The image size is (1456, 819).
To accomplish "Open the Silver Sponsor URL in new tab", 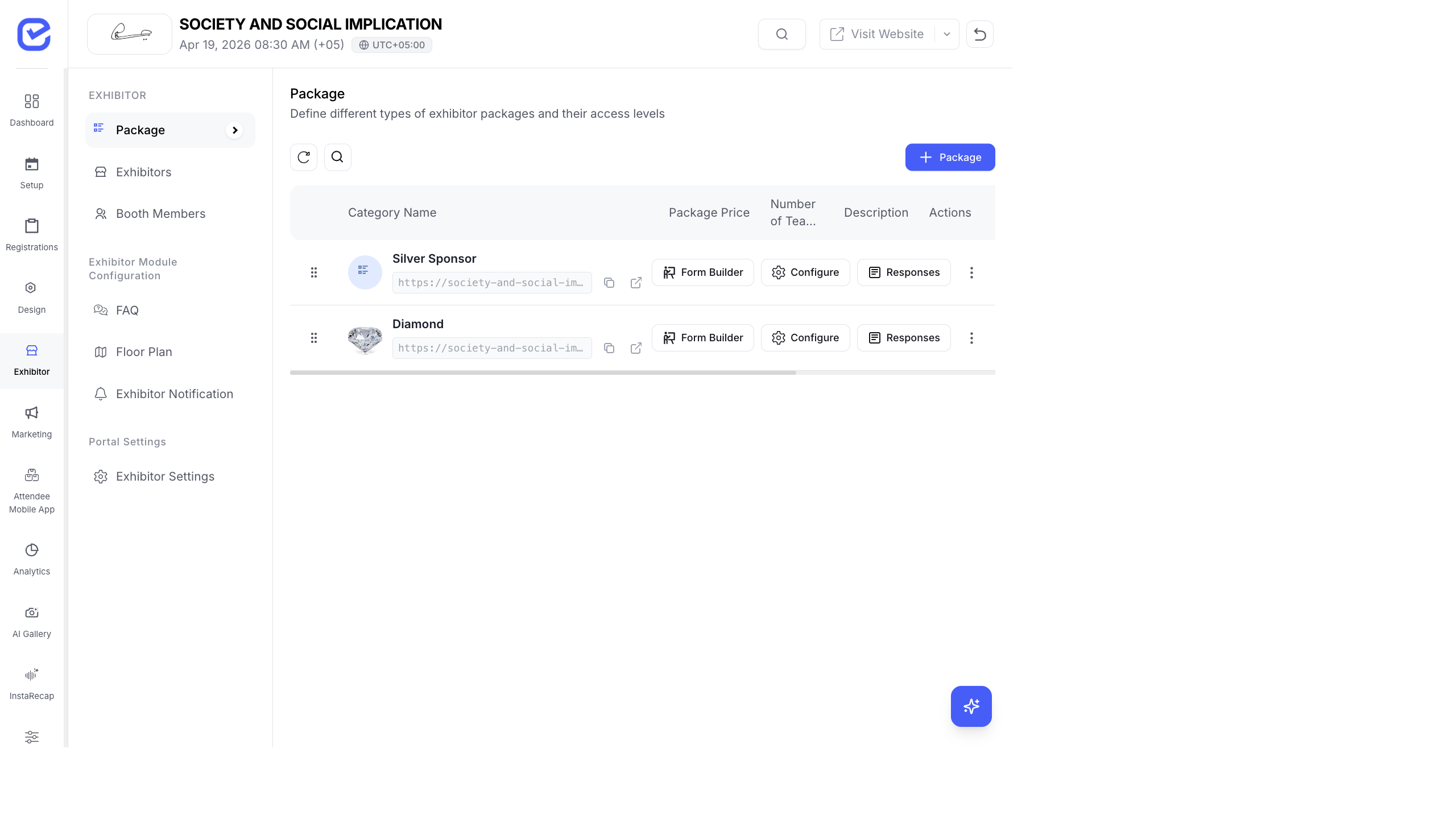I will click(x=636, y=282).
